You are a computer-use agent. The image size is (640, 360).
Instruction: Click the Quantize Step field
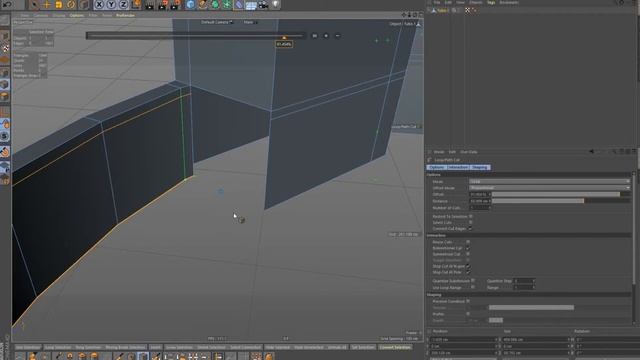tap(523, 281)
